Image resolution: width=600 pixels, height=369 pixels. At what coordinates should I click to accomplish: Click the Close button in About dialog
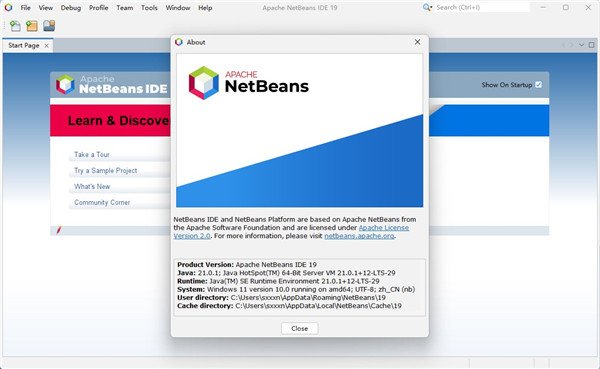pos(299,328)
